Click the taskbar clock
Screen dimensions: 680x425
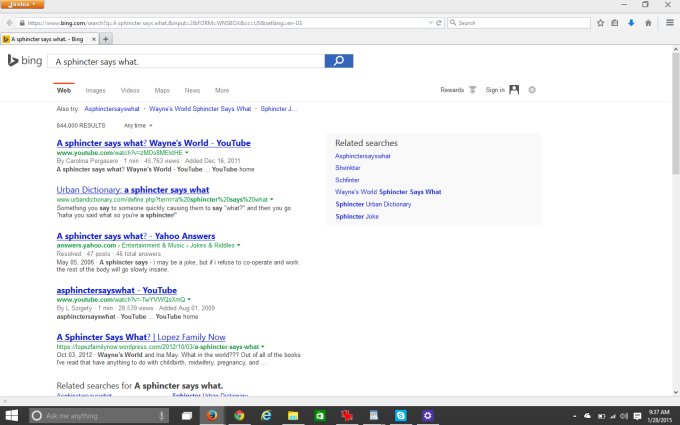pyautogui.click(x=659, y=416)
